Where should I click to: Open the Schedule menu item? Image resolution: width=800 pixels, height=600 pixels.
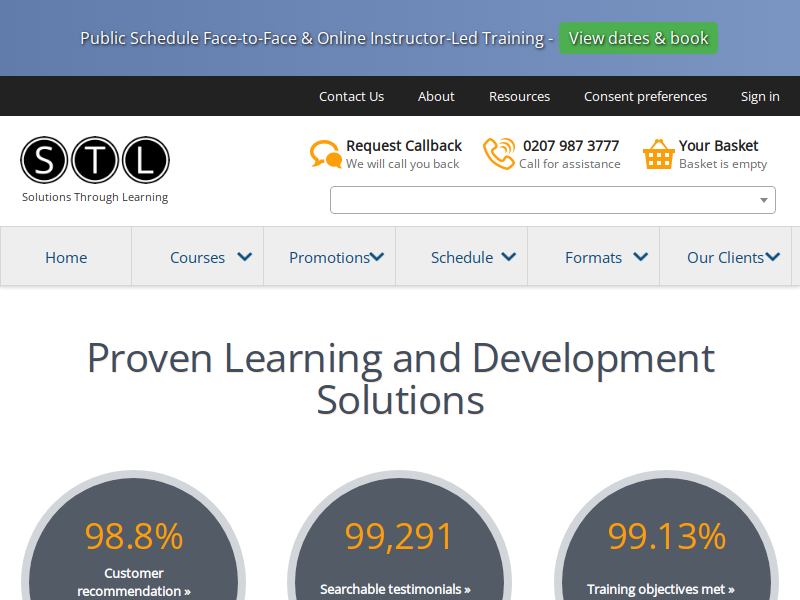click(x=462, y=257)
